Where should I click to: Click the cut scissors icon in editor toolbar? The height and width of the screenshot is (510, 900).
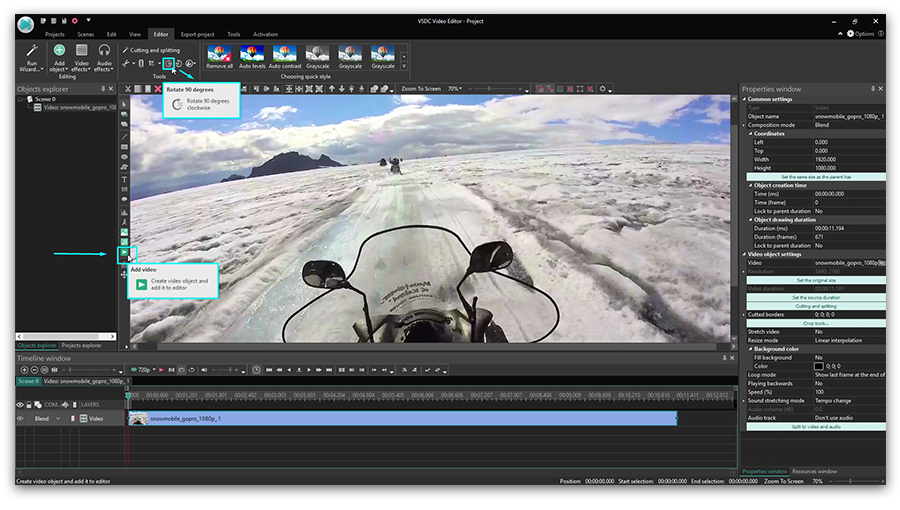(127, 89)
